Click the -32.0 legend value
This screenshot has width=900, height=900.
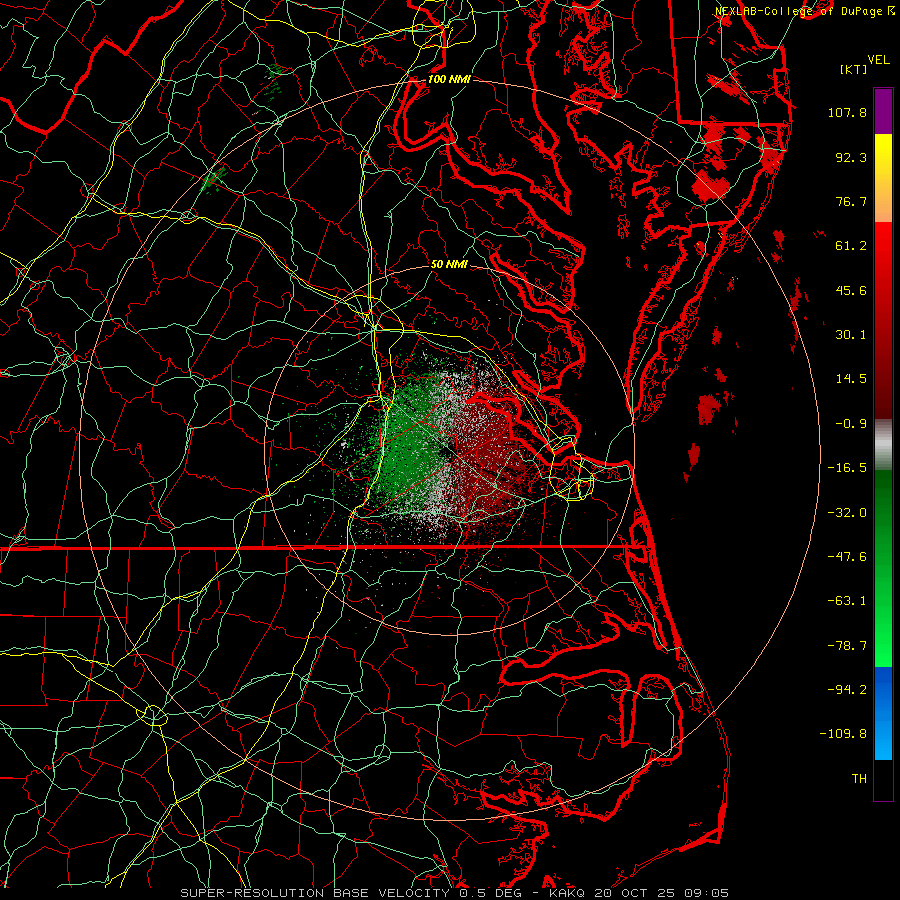pyautogui.click(x=847, y=513)
